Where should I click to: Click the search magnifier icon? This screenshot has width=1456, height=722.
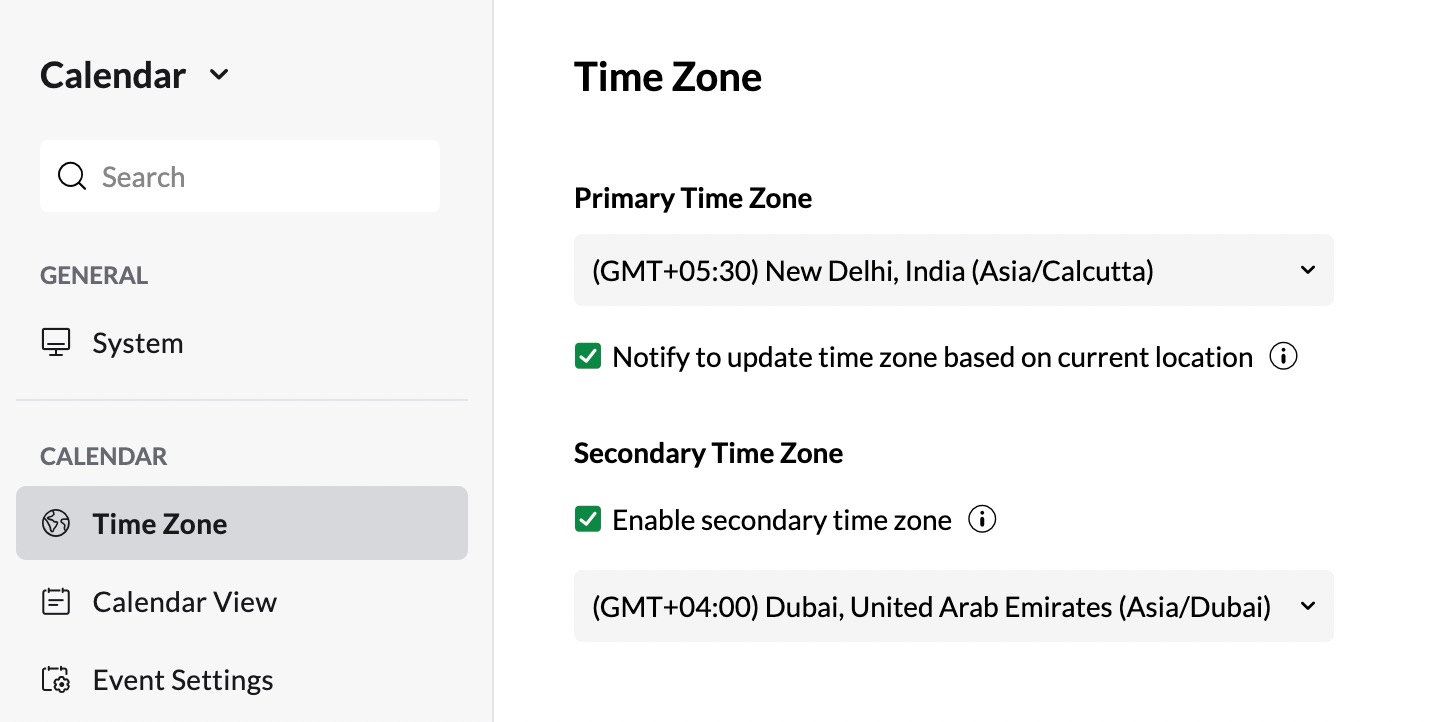(72, 177)
